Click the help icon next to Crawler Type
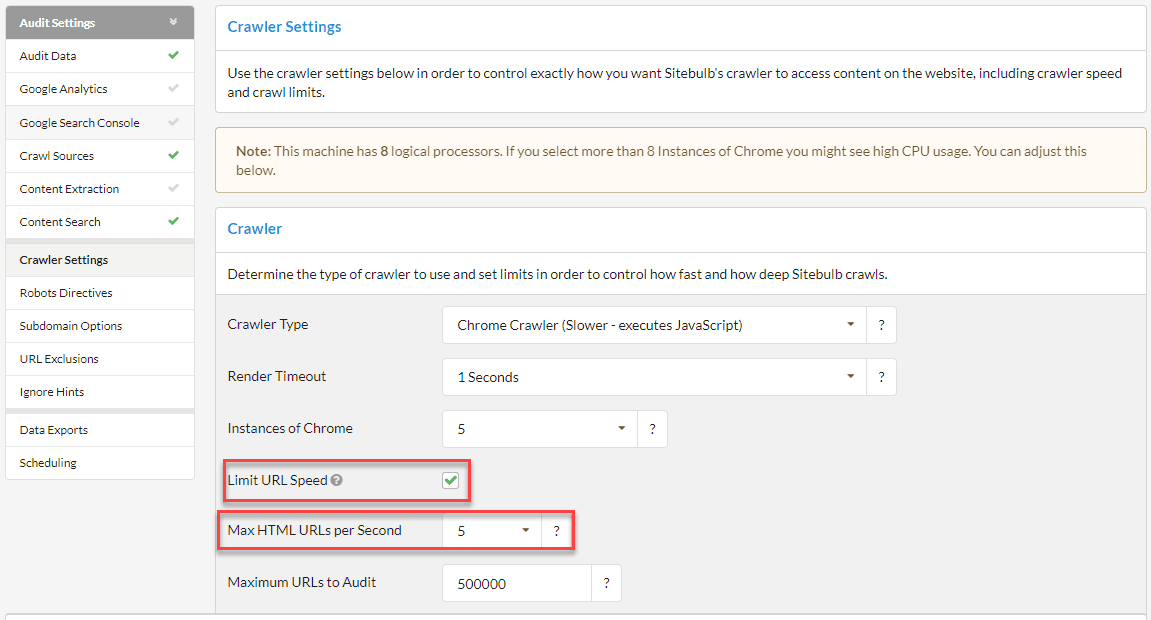The image size is (1151, 620). 881,325
